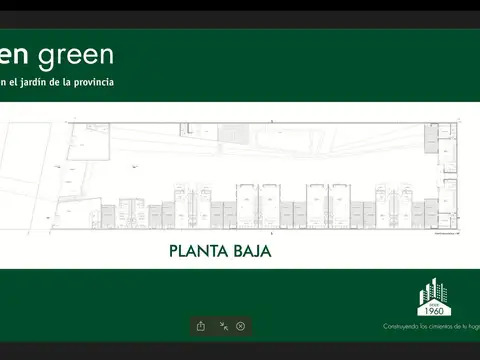Click the 'el jardín de la provincia' subtitle

61,82
